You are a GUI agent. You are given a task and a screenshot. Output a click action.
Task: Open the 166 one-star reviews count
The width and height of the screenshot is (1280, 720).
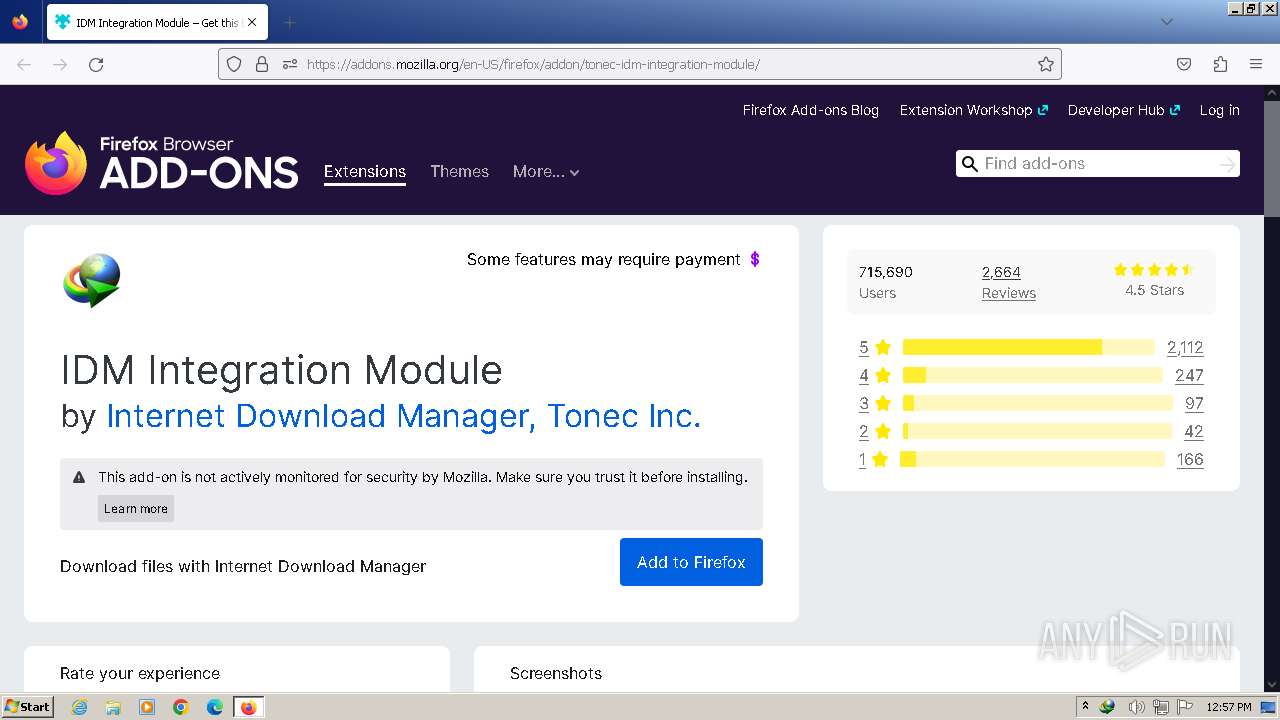pyautogui.click(x=1190, y=459)
